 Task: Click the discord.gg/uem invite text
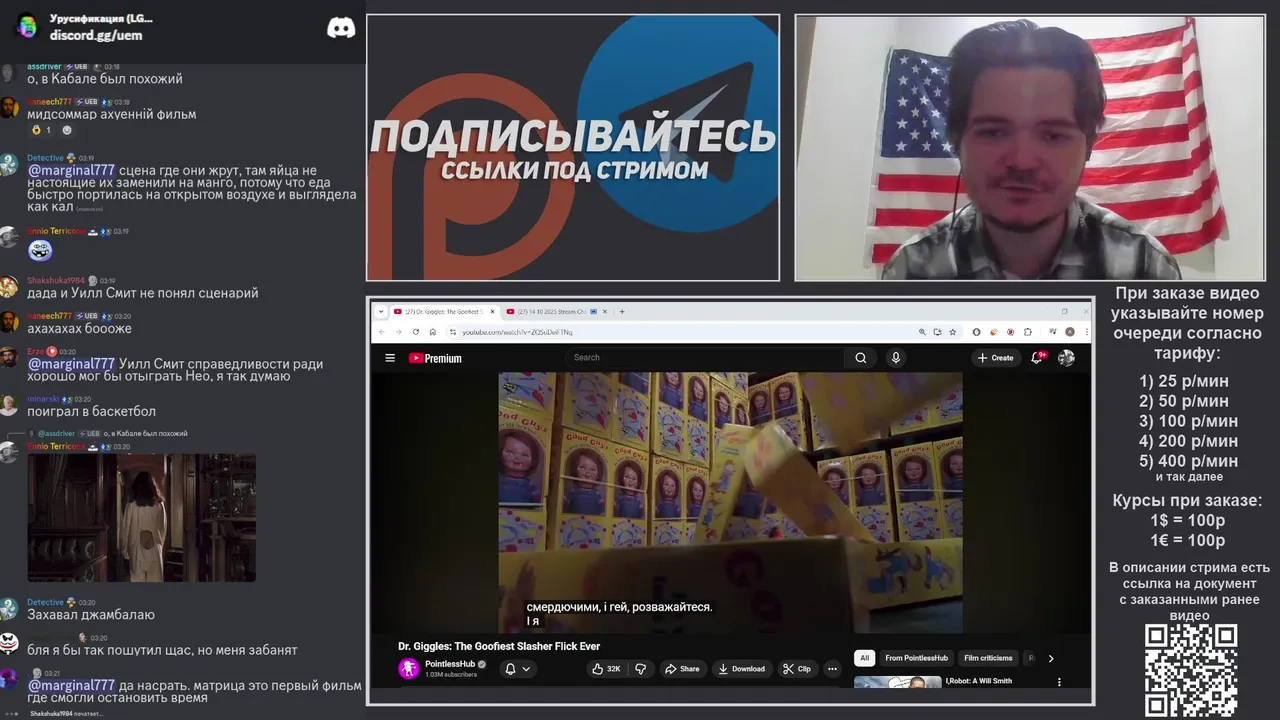tap(96, 35)
